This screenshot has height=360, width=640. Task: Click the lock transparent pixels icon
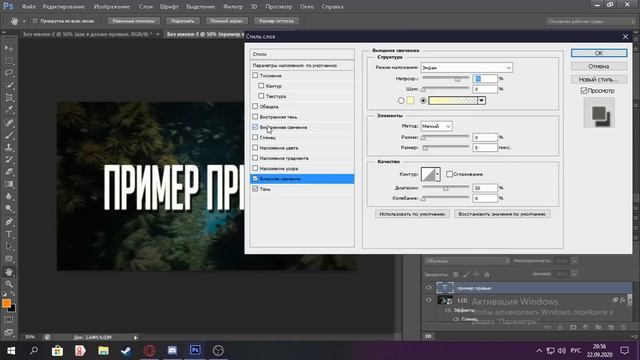(x=456, y=274)
